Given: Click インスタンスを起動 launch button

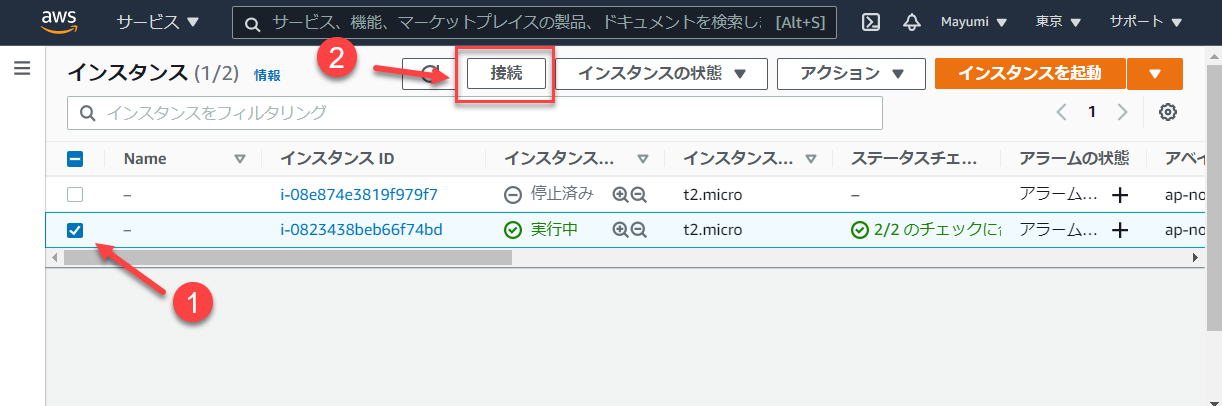Looking at the screenshot, I should [1030, 73].
